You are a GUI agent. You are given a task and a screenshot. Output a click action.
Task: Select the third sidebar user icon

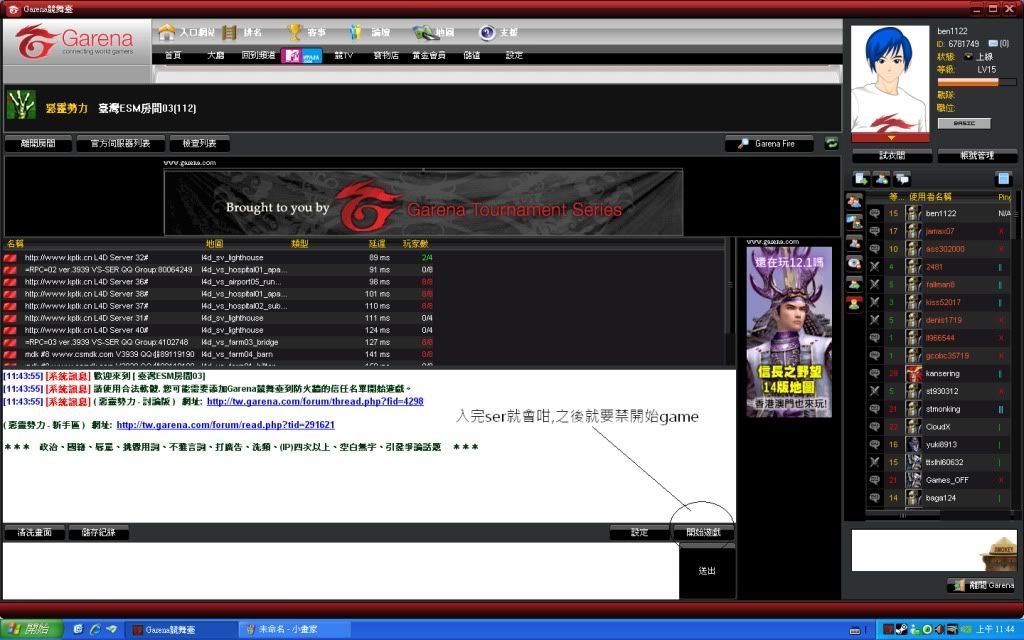(854, 242)
